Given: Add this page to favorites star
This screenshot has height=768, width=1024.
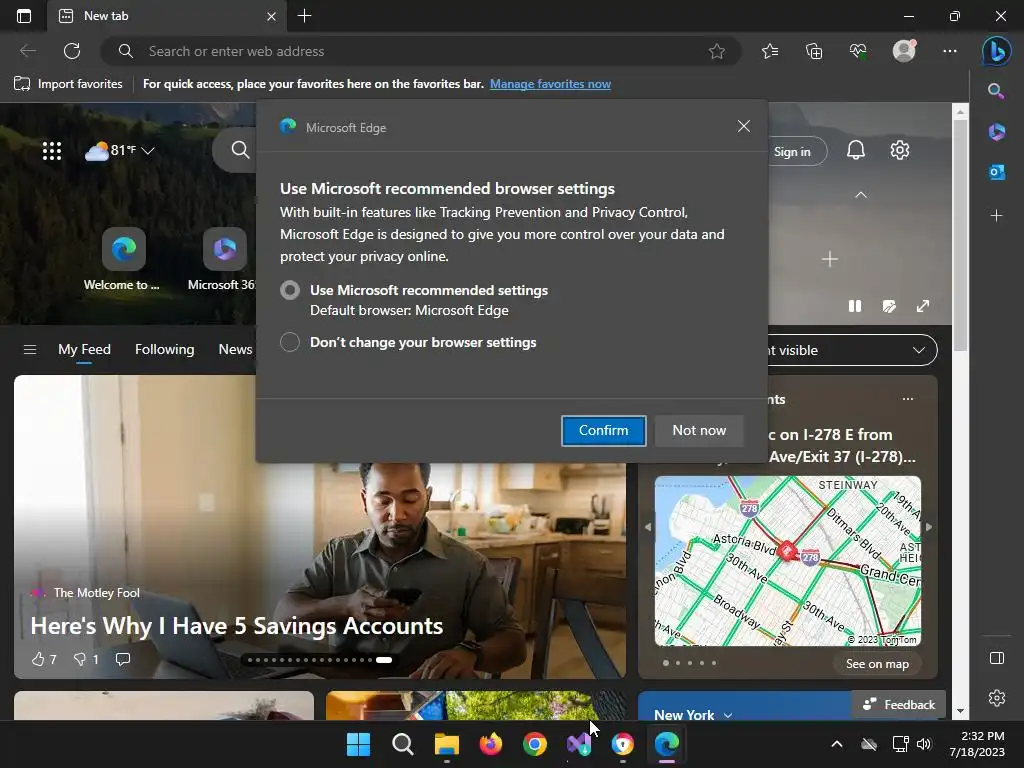Looking at the screenshot, I should click(x=716, y=51).
